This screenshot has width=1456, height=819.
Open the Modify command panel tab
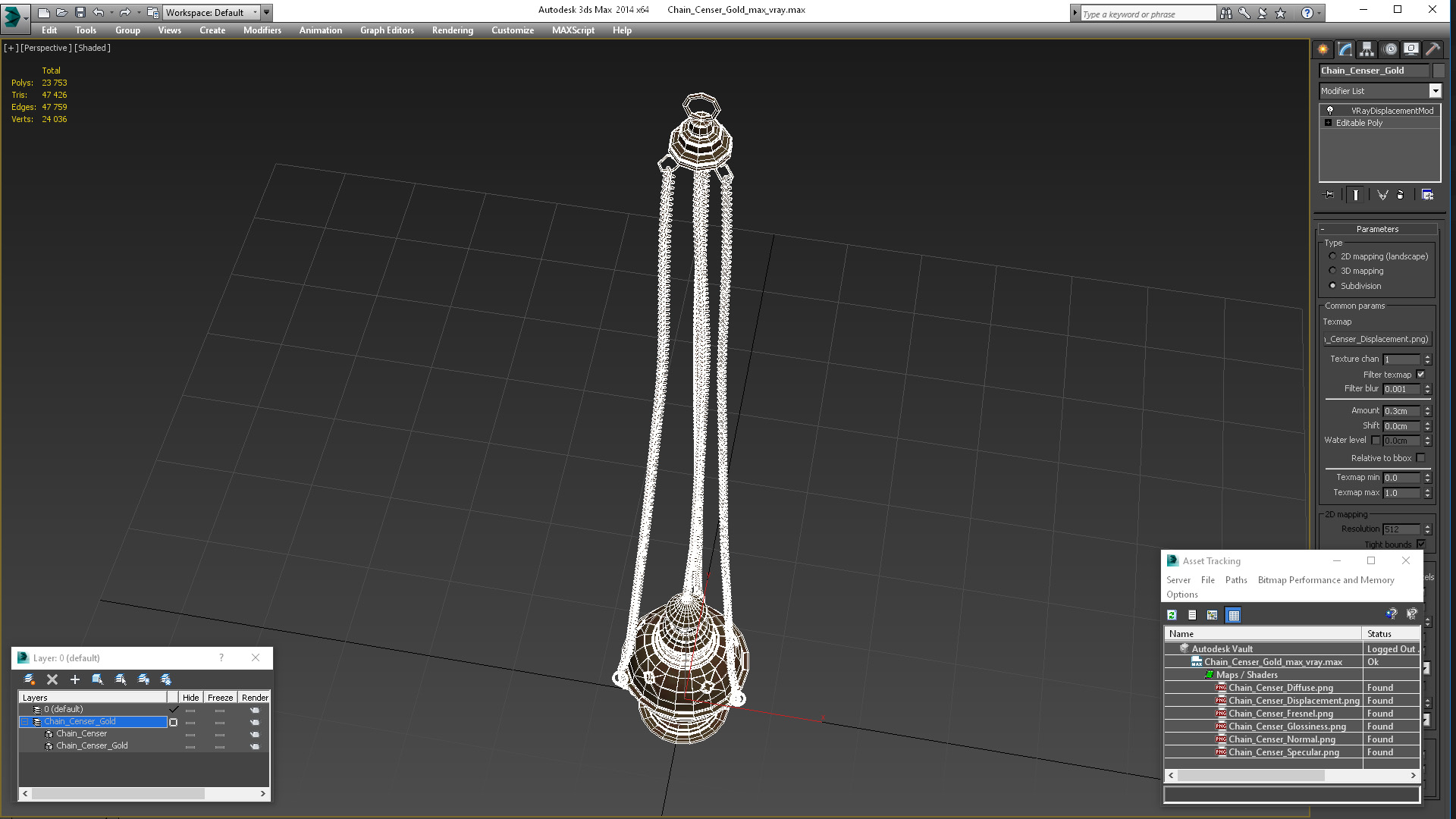tap(1345, 49)
